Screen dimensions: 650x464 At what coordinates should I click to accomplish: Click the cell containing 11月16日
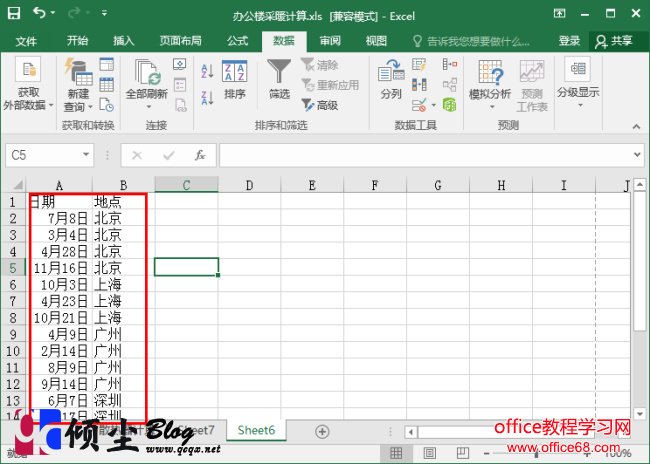(x=61, y=268)
